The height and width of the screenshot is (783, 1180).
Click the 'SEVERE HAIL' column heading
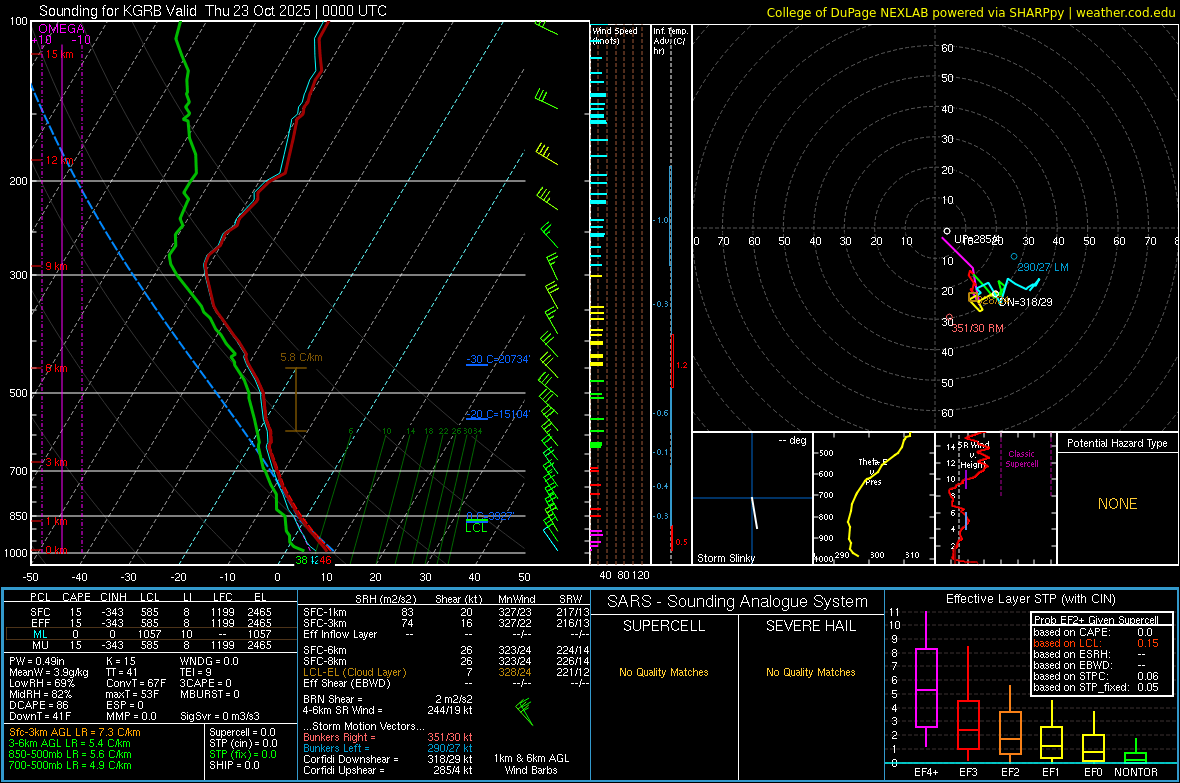[810, 626]
